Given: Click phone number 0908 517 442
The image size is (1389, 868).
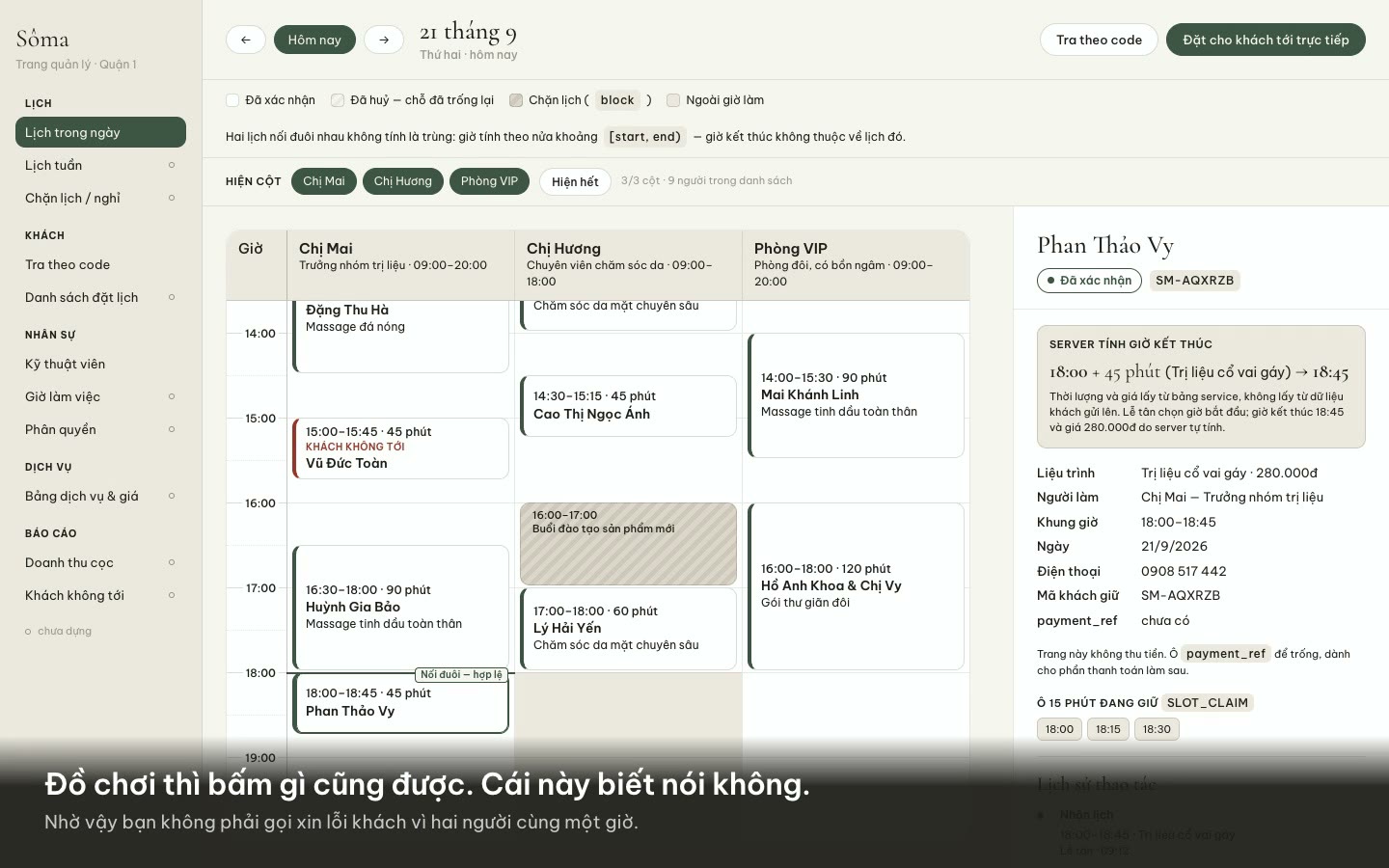Looking at the screenshot, I should click(x=1184, y=571).
